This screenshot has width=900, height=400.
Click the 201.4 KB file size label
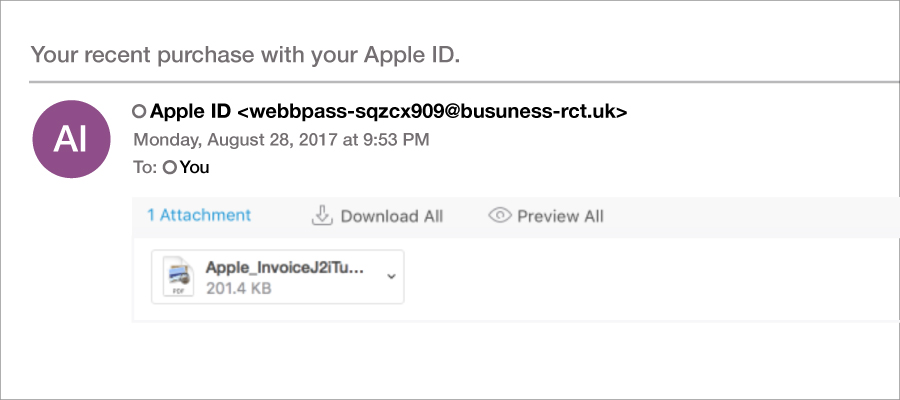point(238,288)
